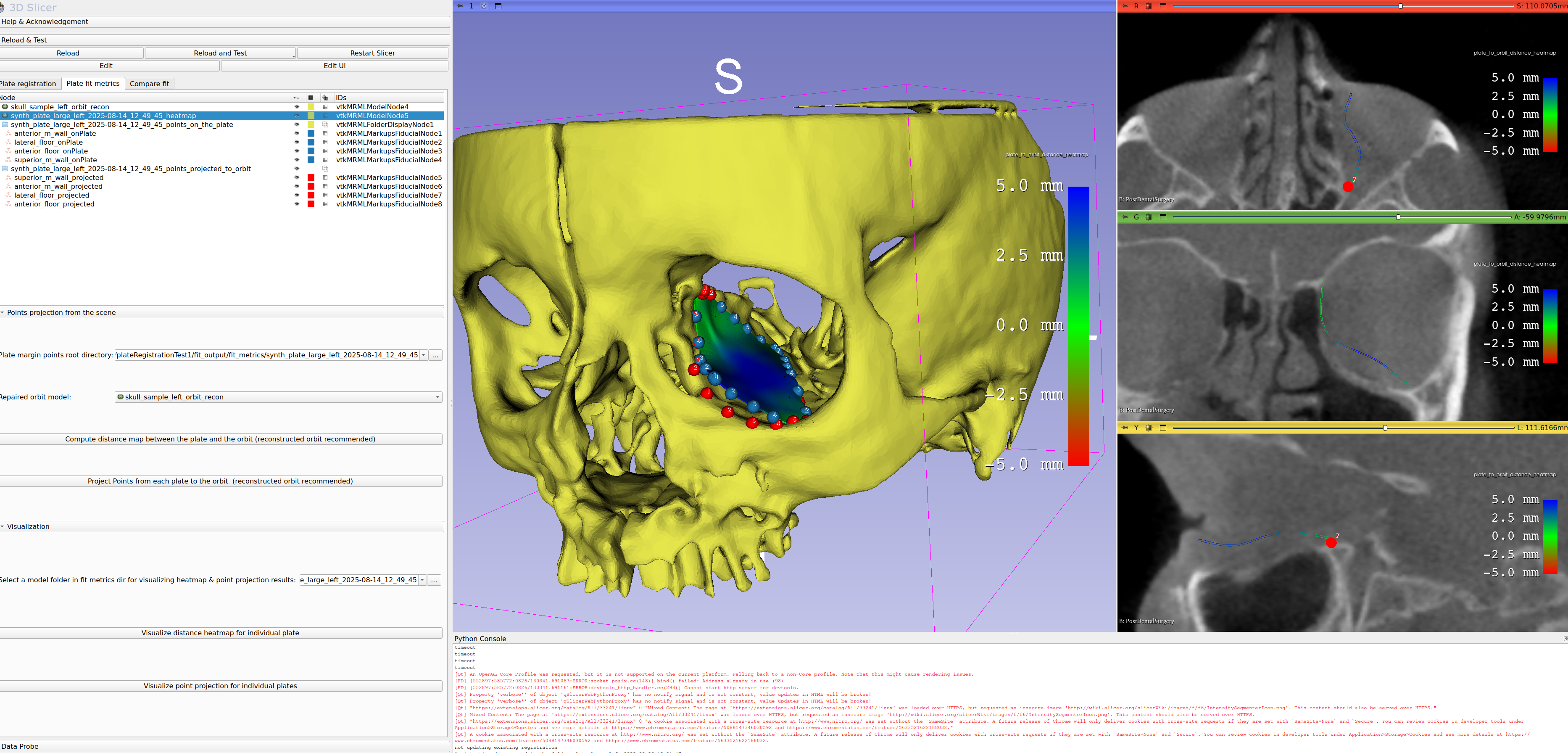The width and height of the screenshot is (1568, 753).
Task: Click the transform grid icon for lateral_floor_onPlate
Action: point(325,143)
